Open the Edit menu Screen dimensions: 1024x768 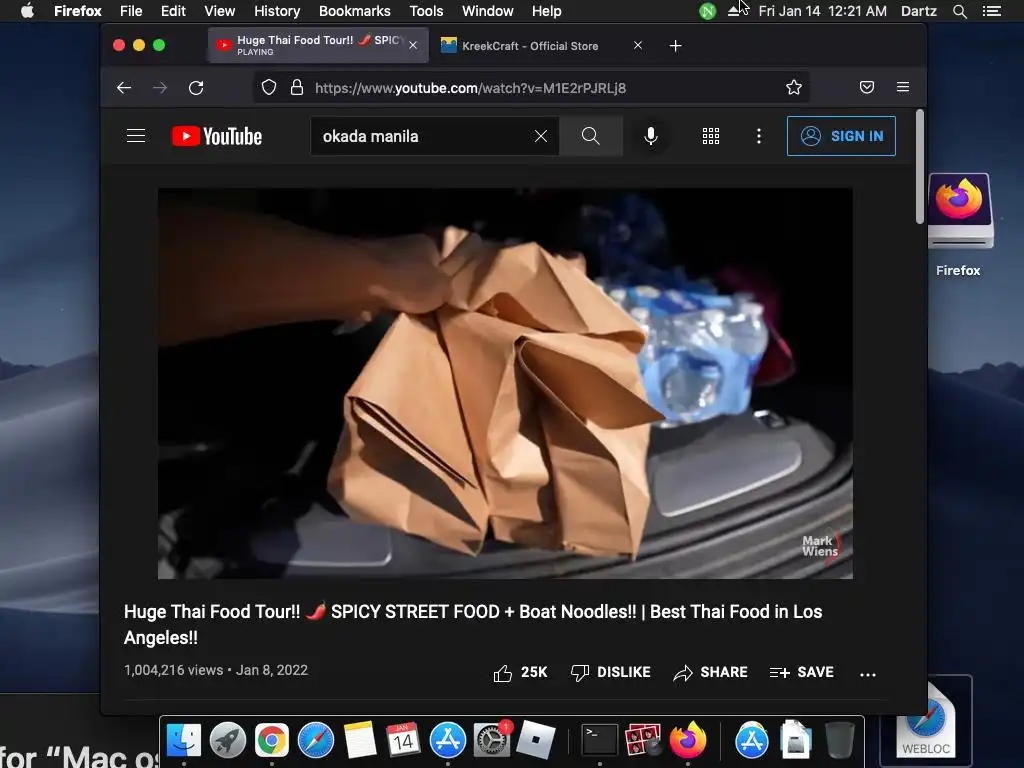[x=173, y=11]
